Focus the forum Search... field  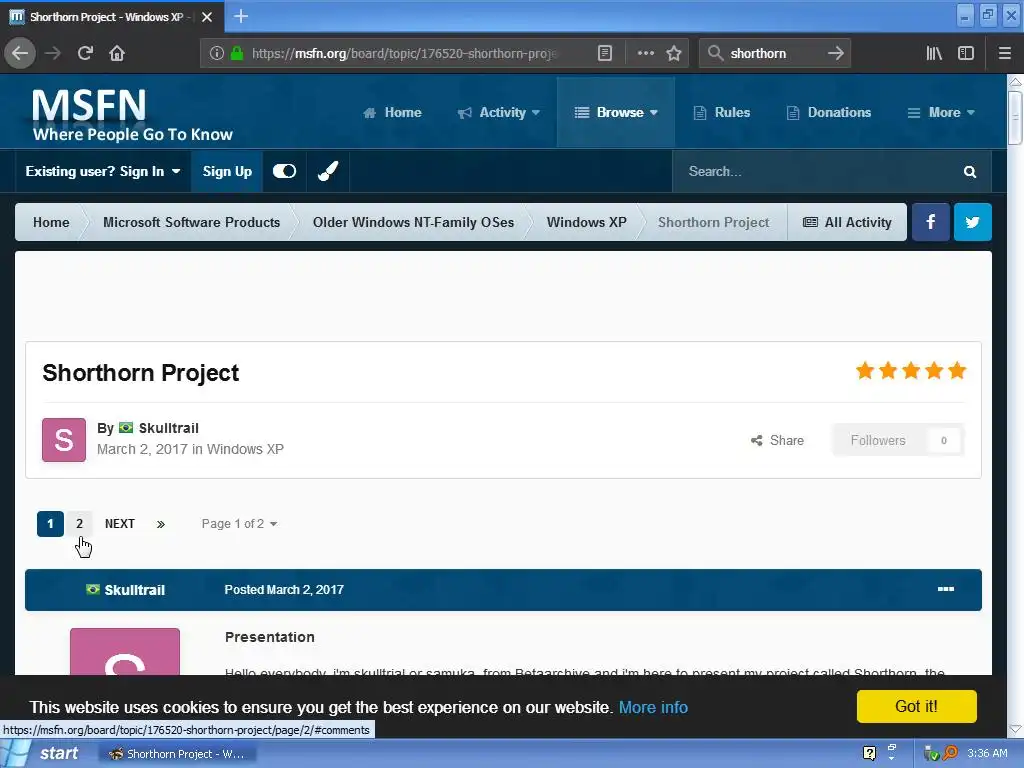(816, 171)
